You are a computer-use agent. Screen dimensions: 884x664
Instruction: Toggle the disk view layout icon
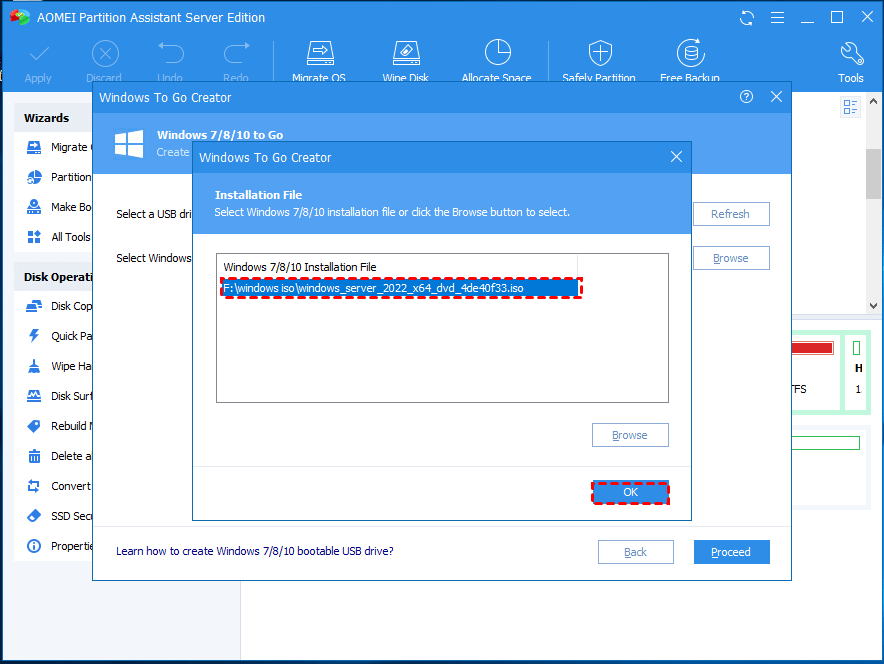point(850,107)
